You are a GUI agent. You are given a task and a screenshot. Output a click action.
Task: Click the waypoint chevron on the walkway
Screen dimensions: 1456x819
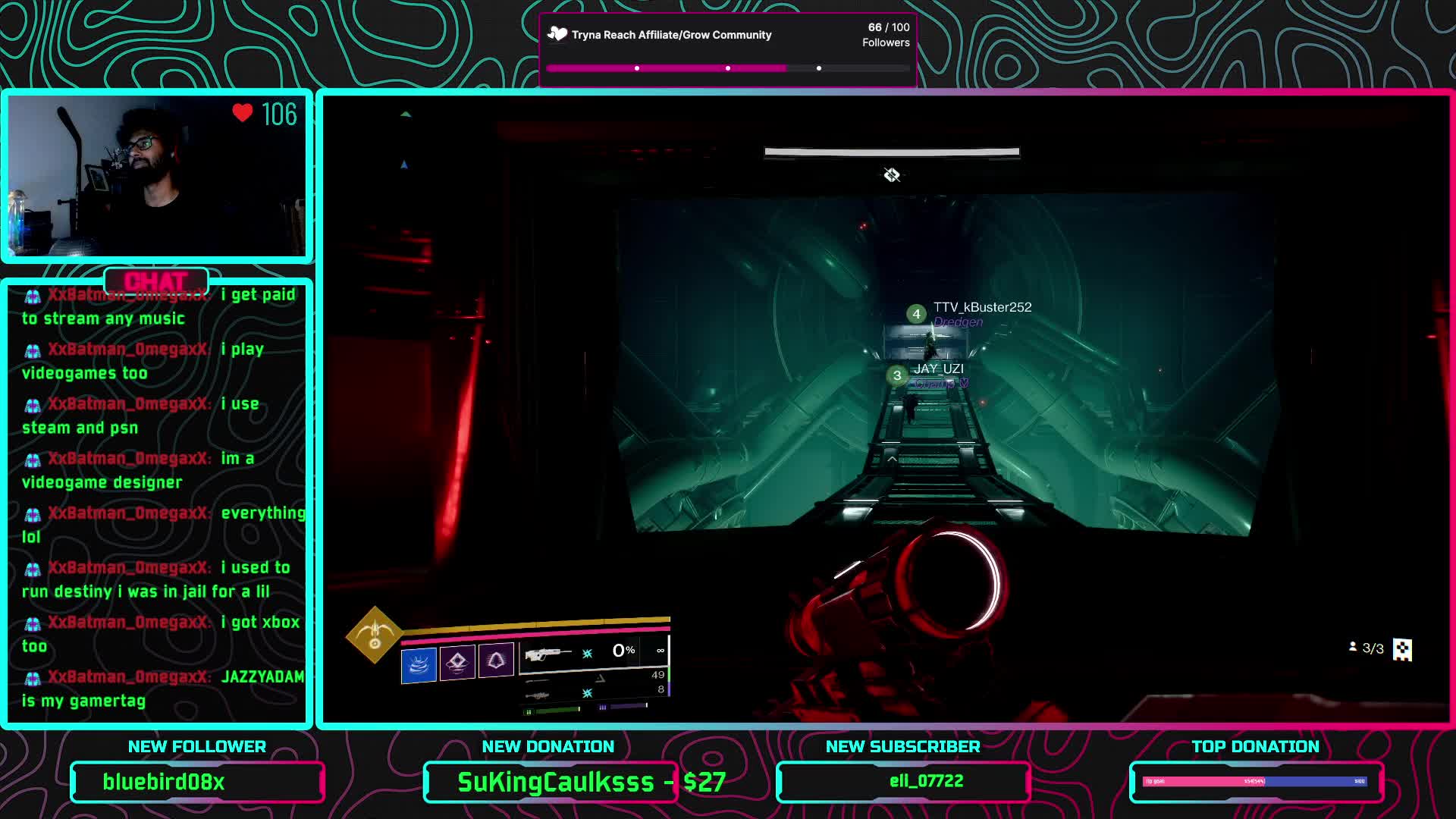pyautogui.click(x=892, y=459)
